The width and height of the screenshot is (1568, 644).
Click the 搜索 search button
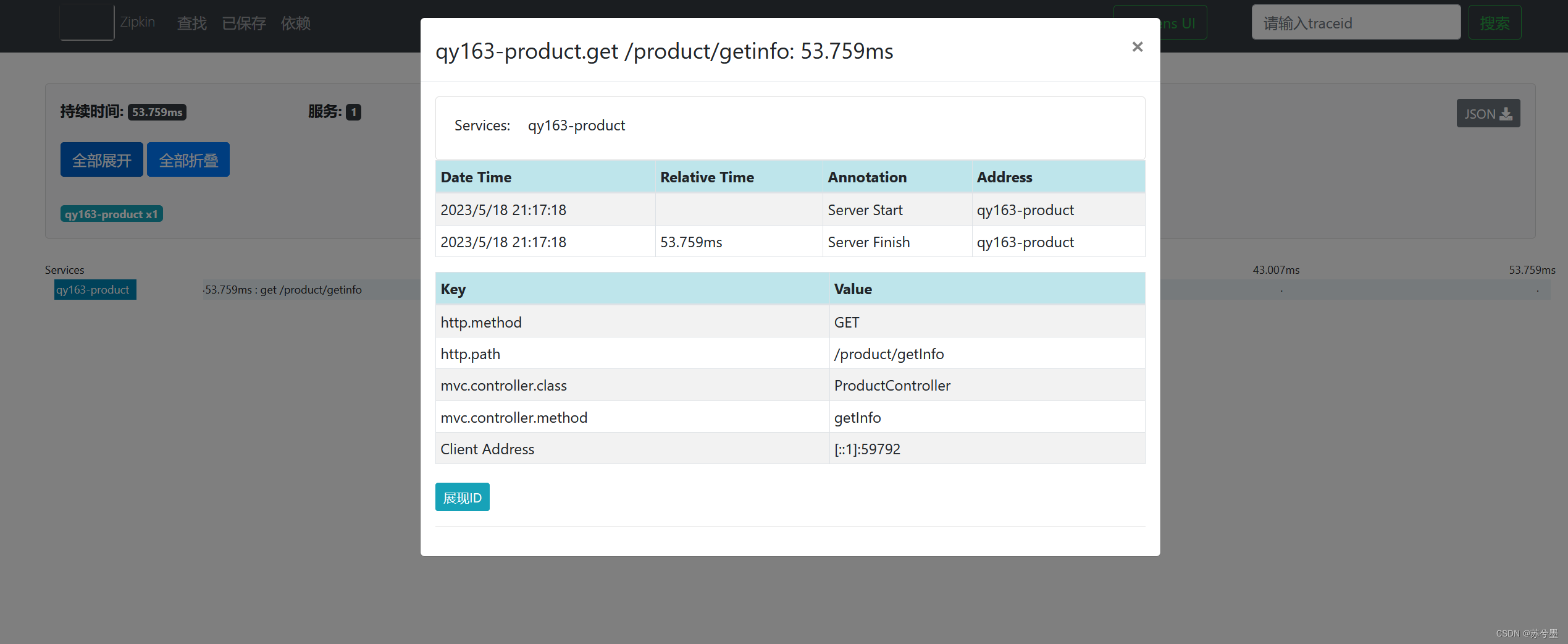[1495, 23]
